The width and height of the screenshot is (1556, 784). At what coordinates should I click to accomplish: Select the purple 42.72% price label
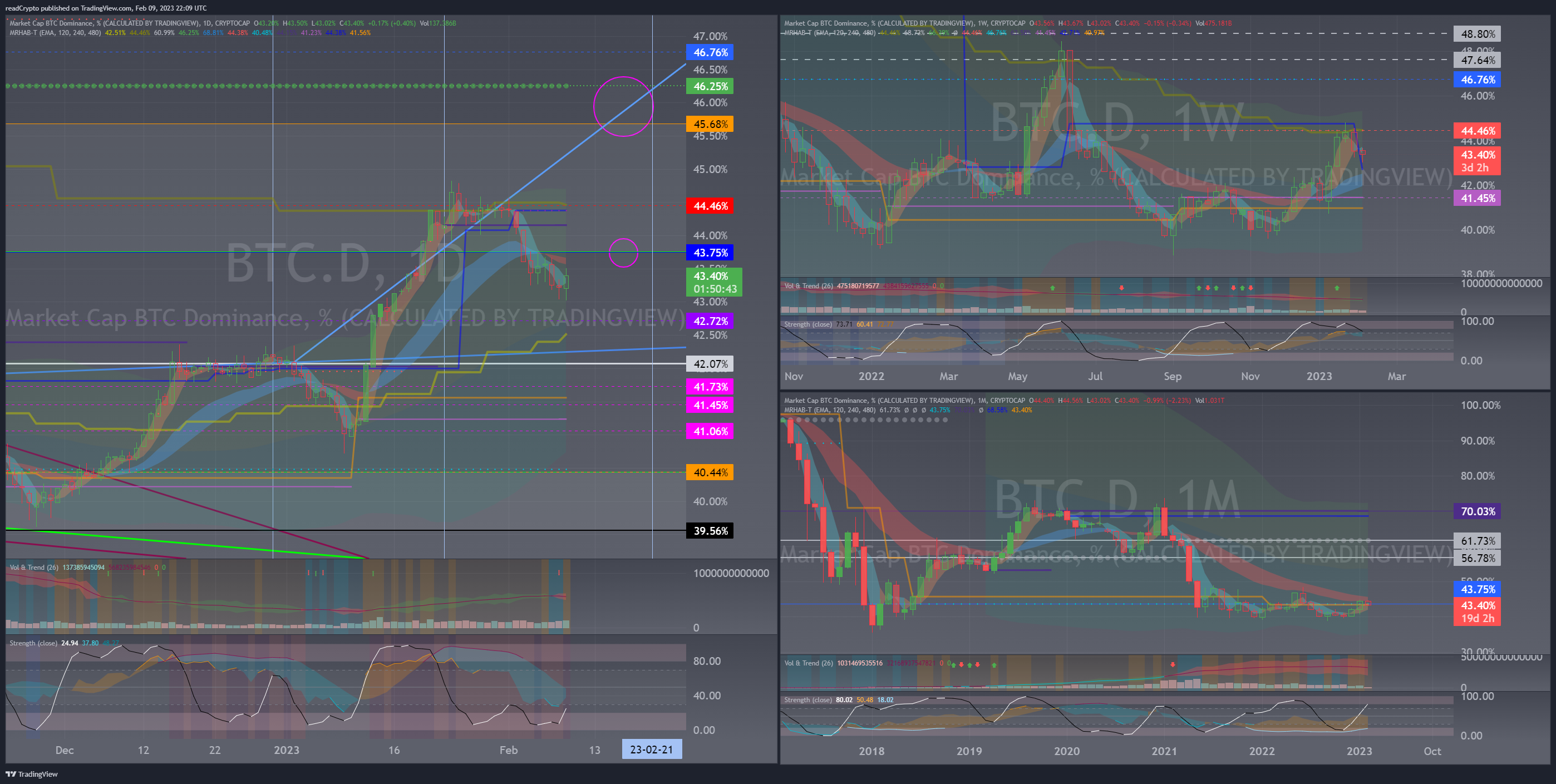(710, 320)
